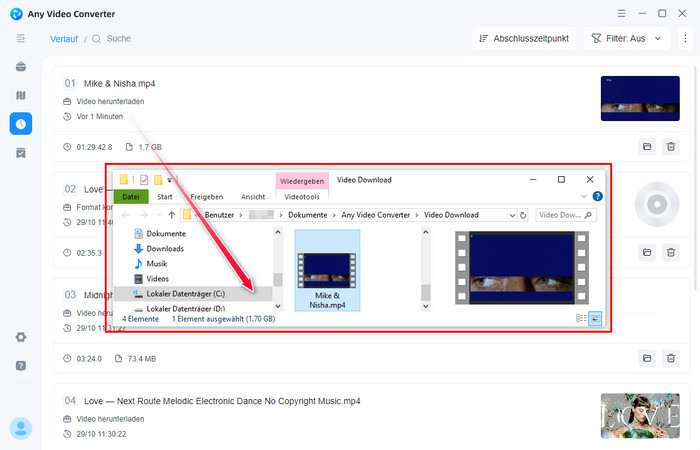Delete the 02:35.3 history entry

671,253
